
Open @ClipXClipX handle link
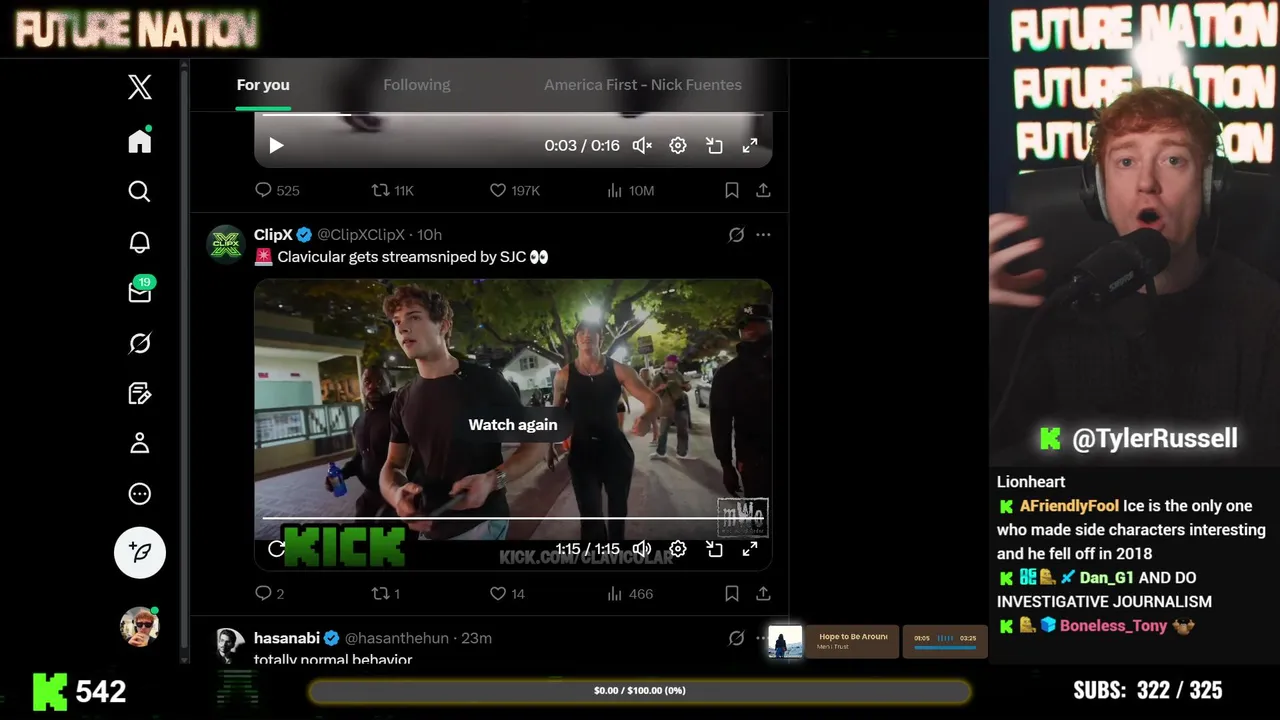coord(361,235)
